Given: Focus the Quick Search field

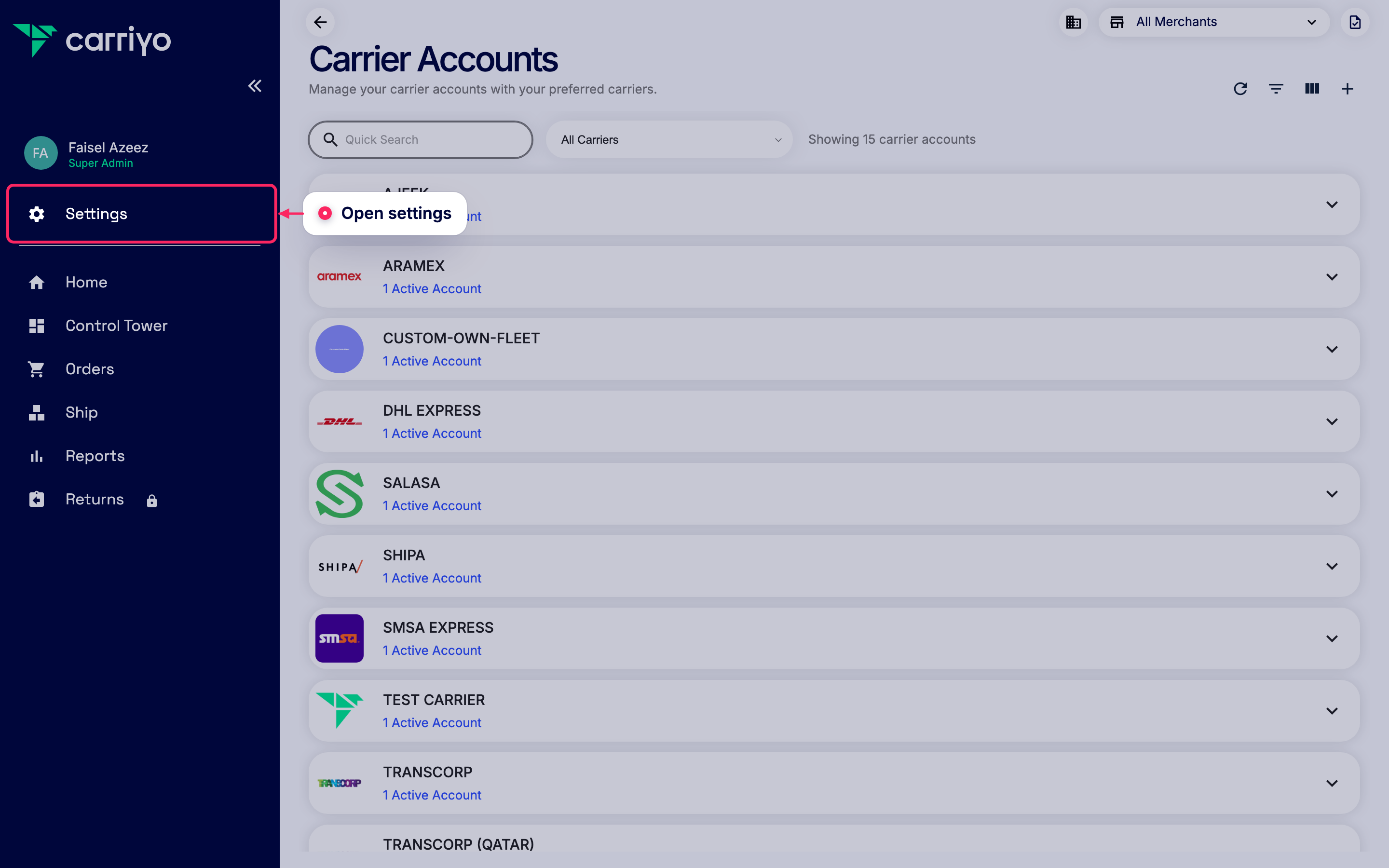Looking at the screenshot, I should pyautogui.click(x=421, y=139).
